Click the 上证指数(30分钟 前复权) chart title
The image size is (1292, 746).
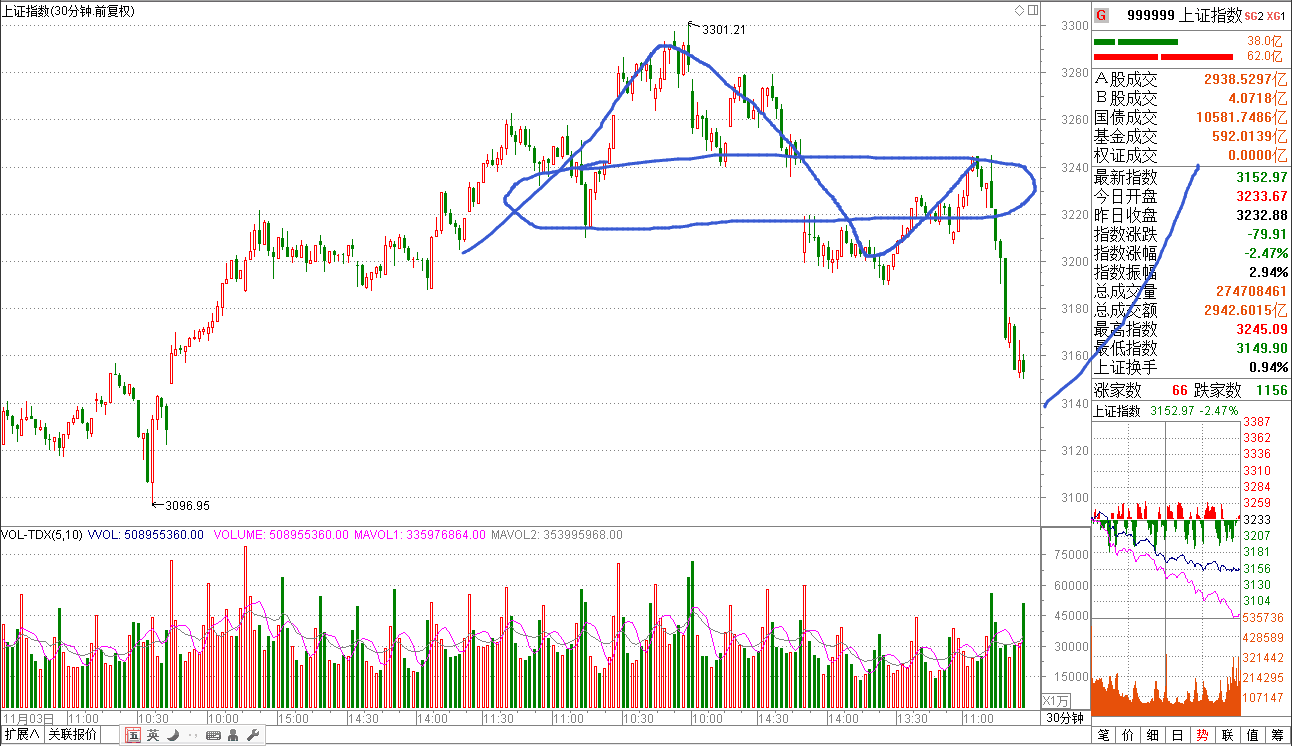tap(68, 11)
